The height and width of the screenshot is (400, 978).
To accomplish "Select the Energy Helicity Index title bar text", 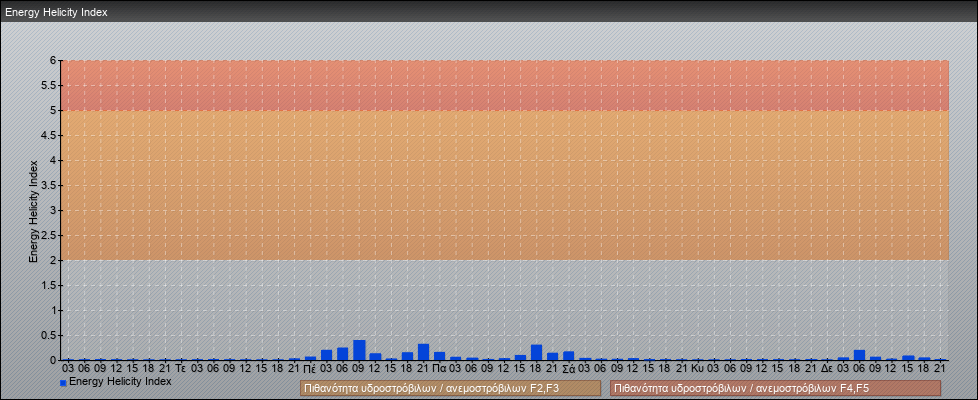I will pyautogui.click(x=57, y=13).
